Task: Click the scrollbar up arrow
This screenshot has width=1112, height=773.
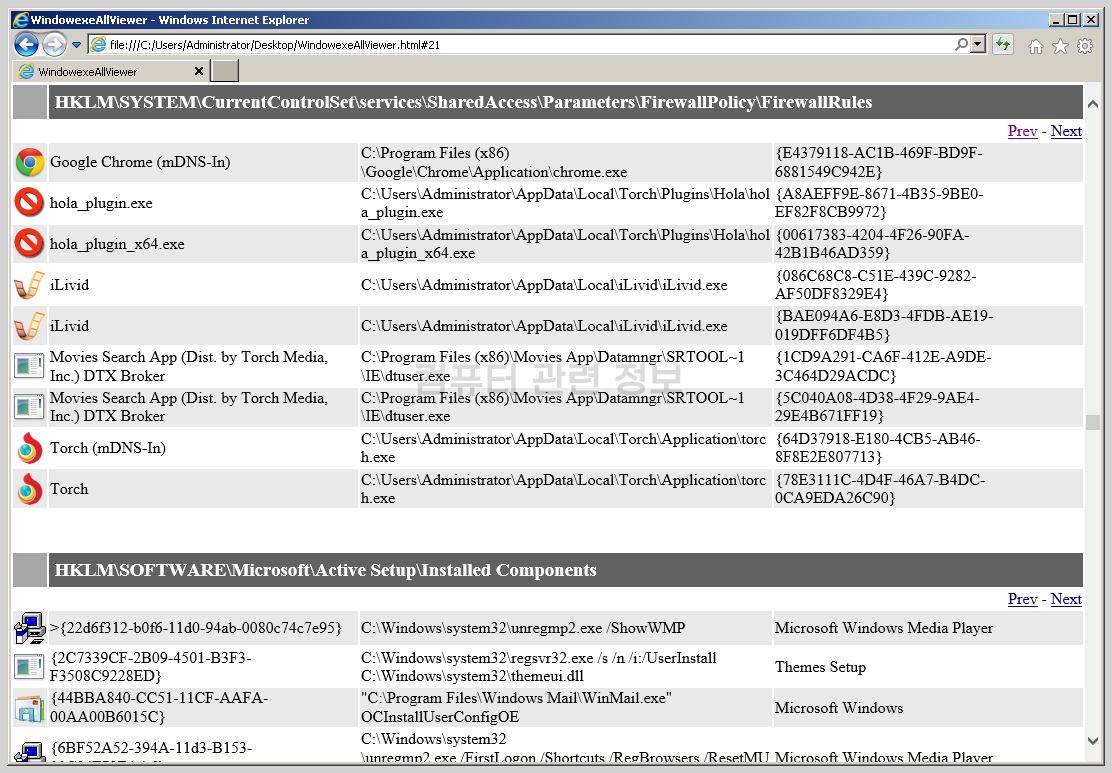Action: 1093,104
